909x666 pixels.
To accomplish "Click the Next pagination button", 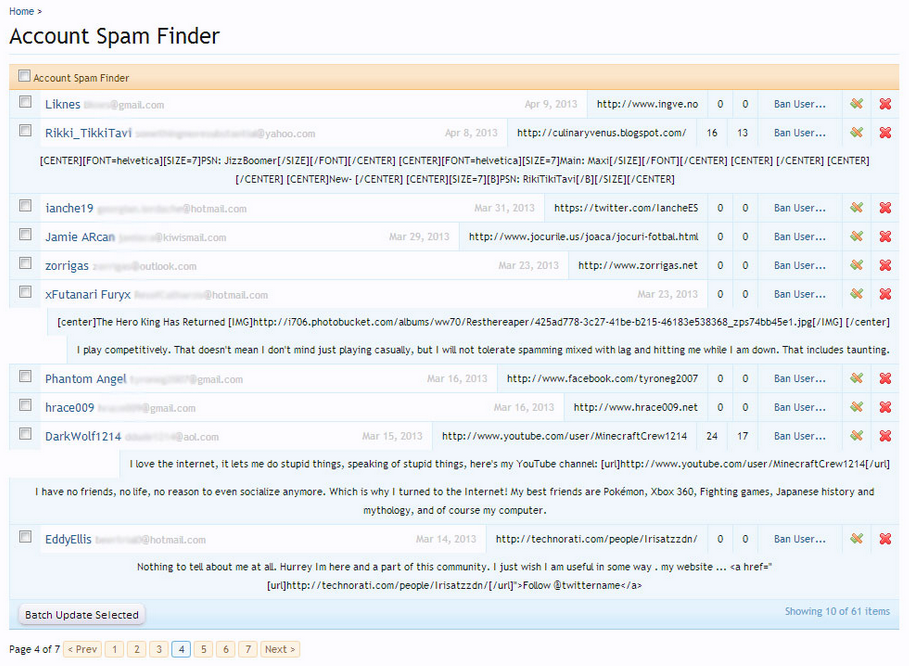I will (279, 649).
